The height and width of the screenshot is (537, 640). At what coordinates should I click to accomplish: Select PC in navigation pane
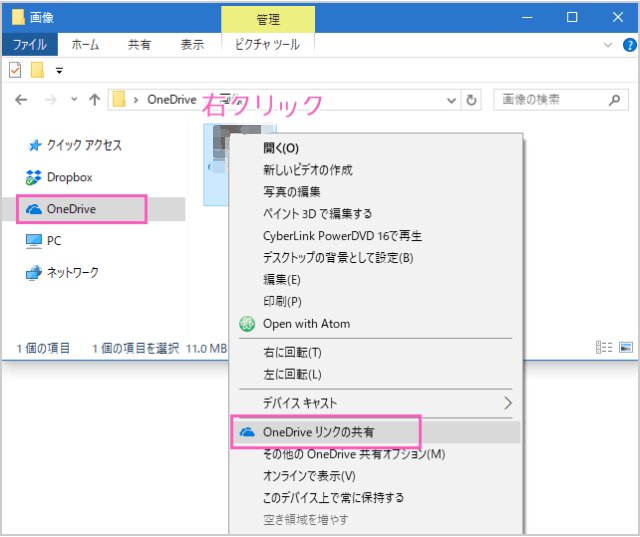click(44, 241)
